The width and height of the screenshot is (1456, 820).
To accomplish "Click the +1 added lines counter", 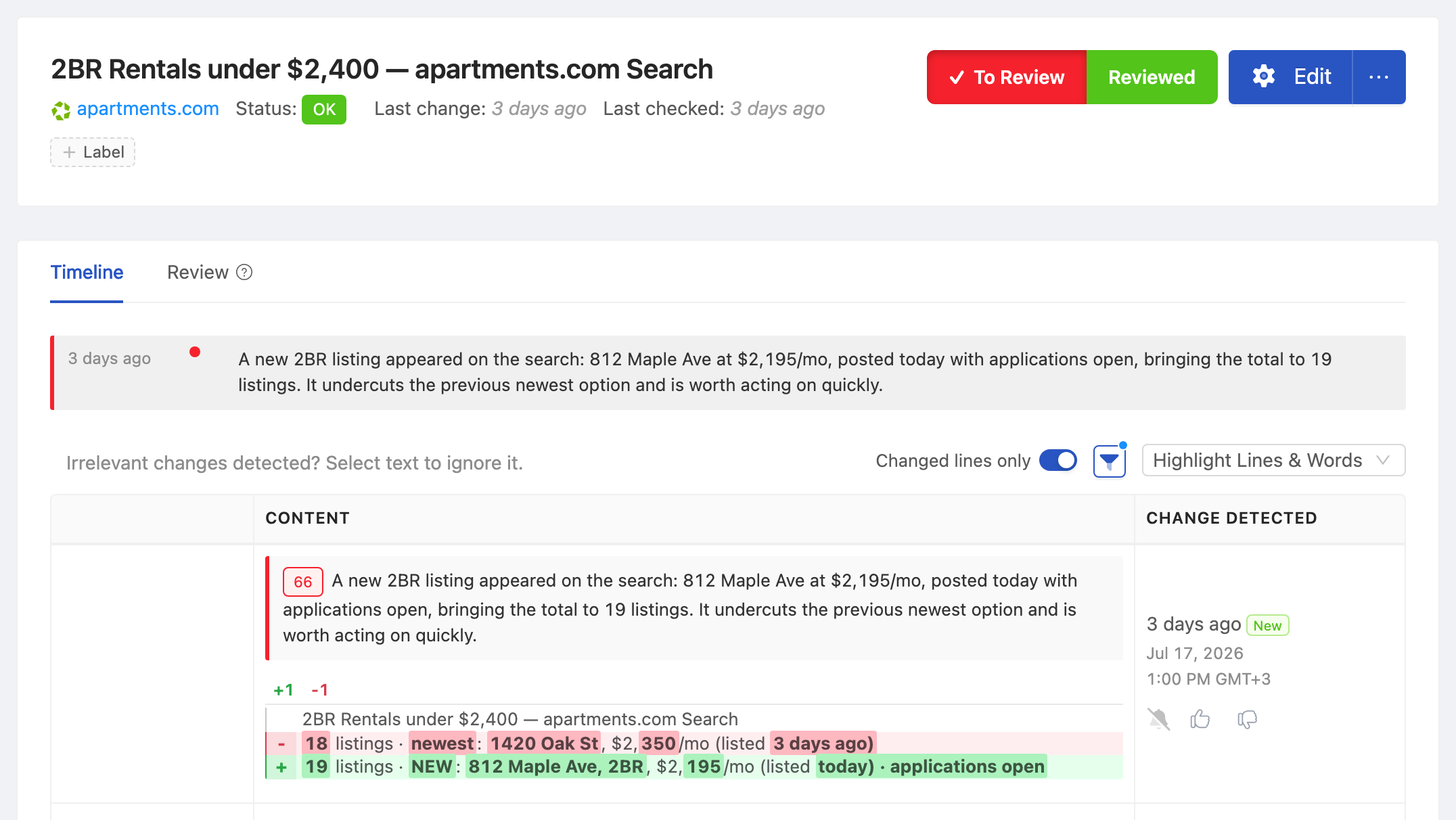I will coord(283,690).
